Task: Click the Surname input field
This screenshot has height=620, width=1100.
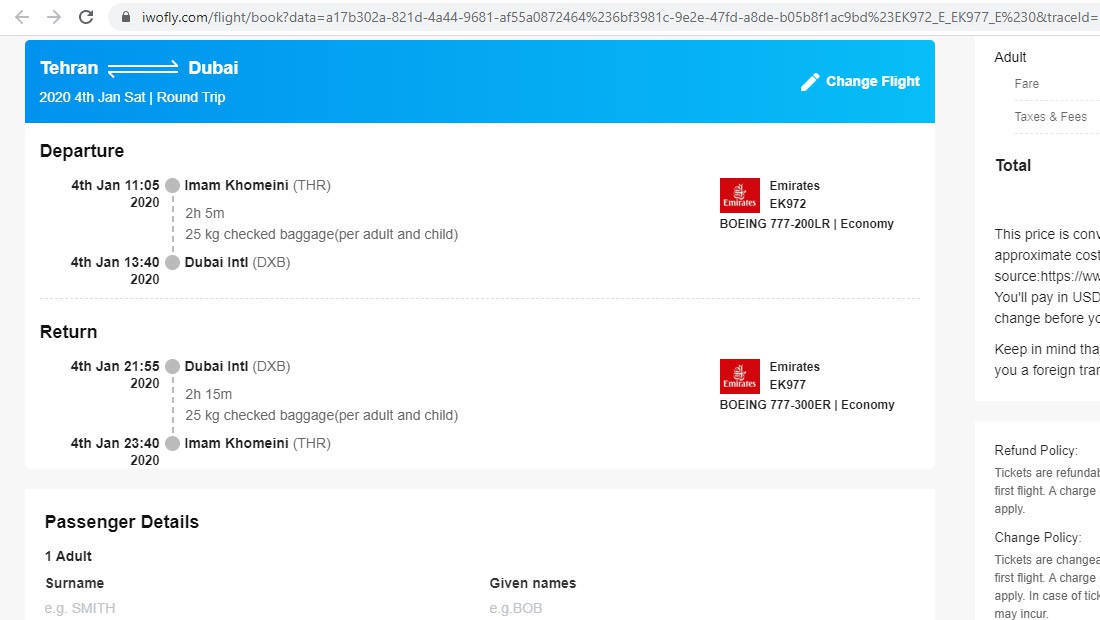Action: click(150, 607)
